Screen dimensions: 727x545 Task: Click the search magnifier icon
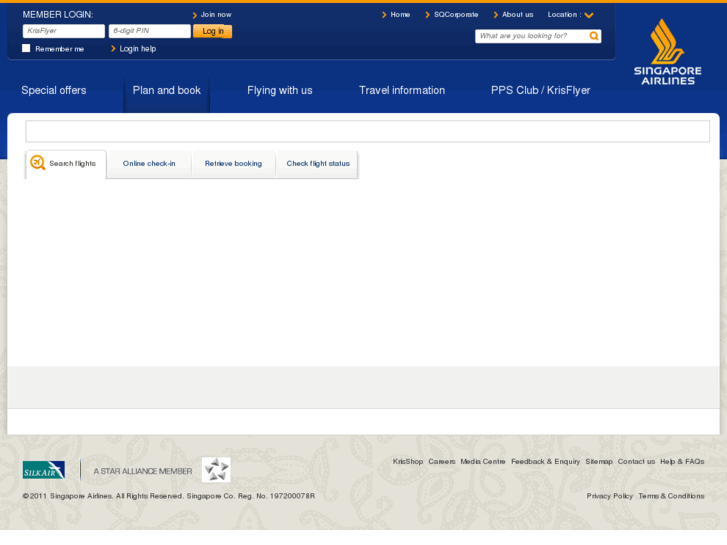pyautogui.click(x=593, y=36)
